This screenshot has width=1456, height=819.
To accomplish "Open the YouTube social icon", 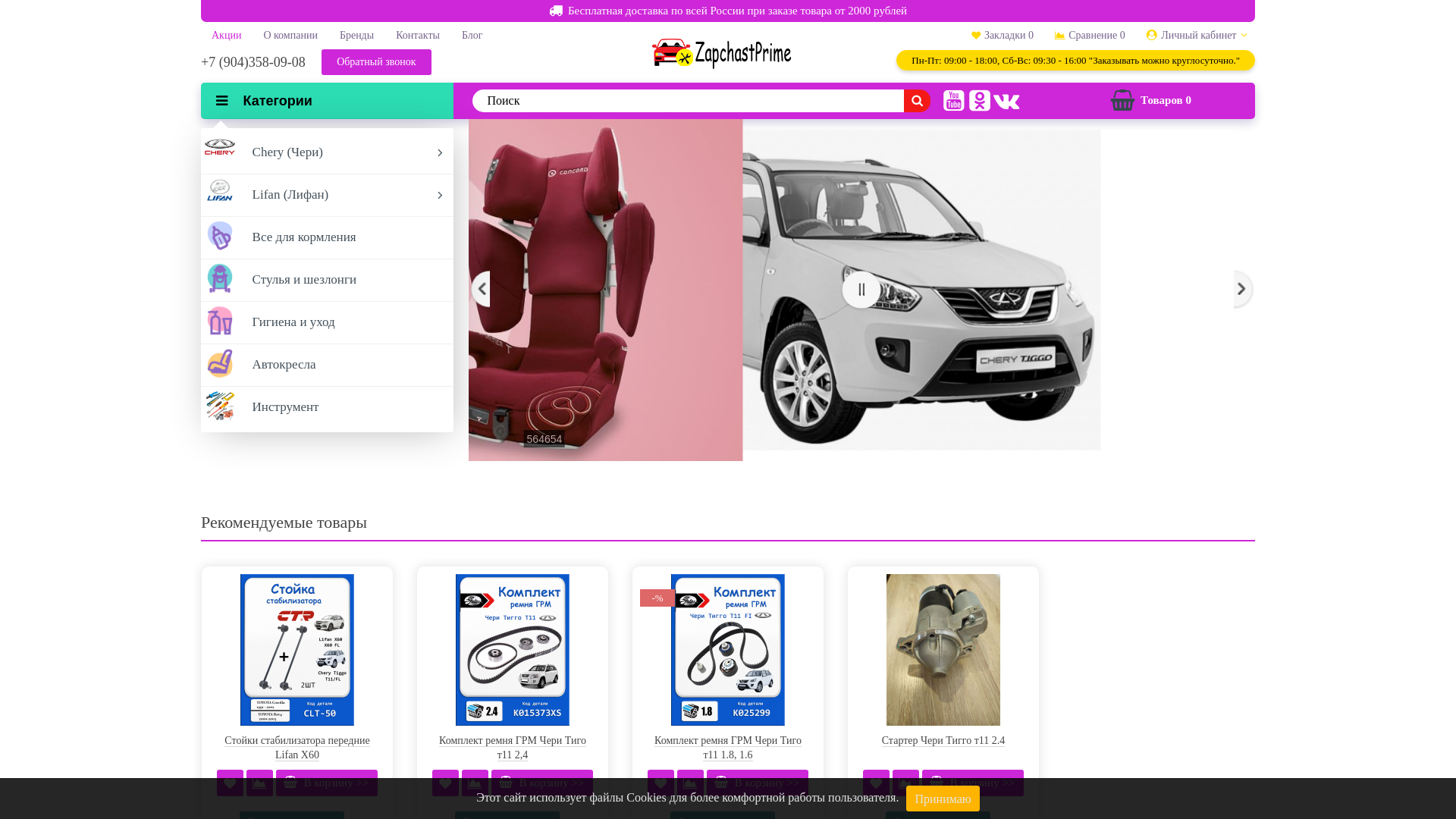I will pos(954,100).
